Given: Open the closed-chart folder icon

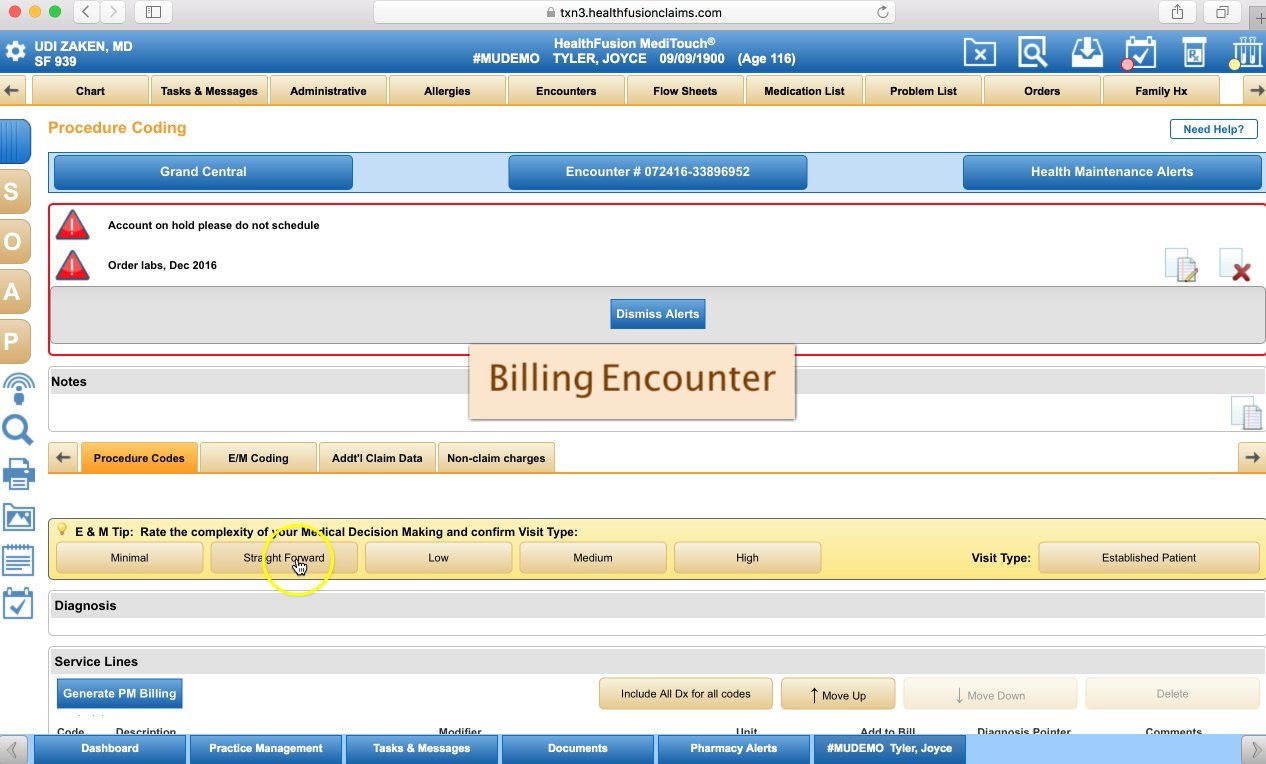Looking at the screenshot, I should click(x=979, y=51).
